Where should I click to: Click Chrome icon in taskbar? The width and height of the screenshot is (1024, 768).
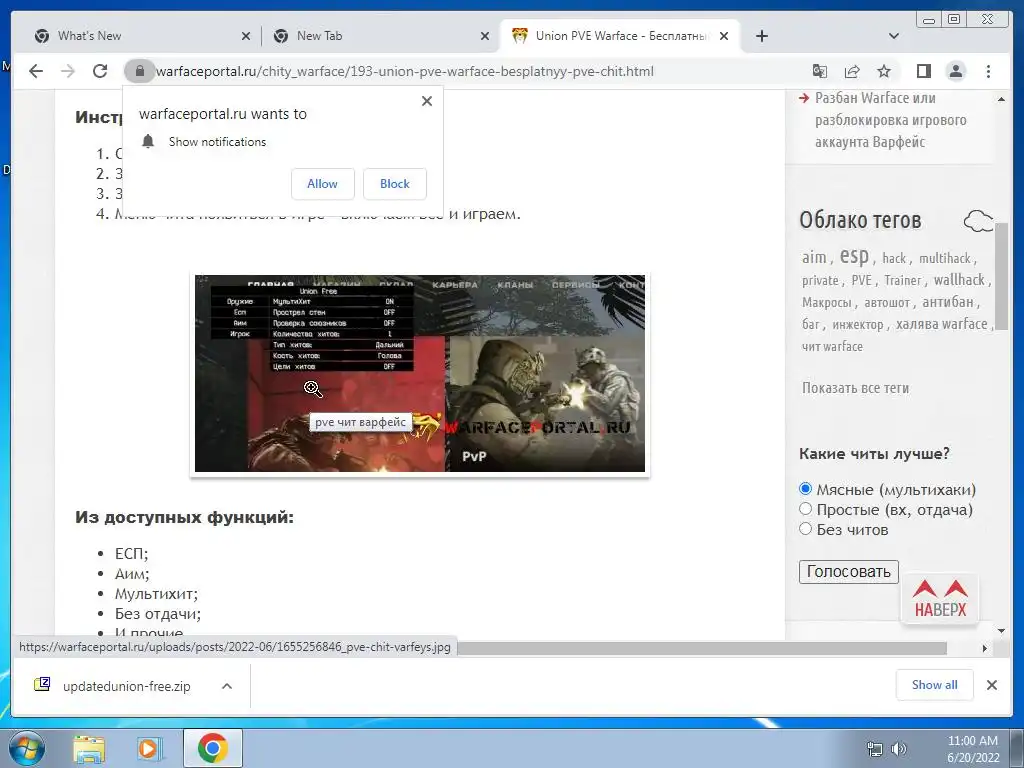click(212, 748)
